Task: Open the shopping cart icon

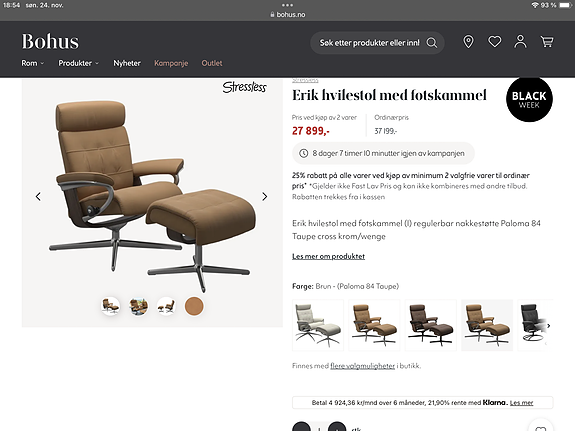Action: pyautogui.click(x=547, y=42)
